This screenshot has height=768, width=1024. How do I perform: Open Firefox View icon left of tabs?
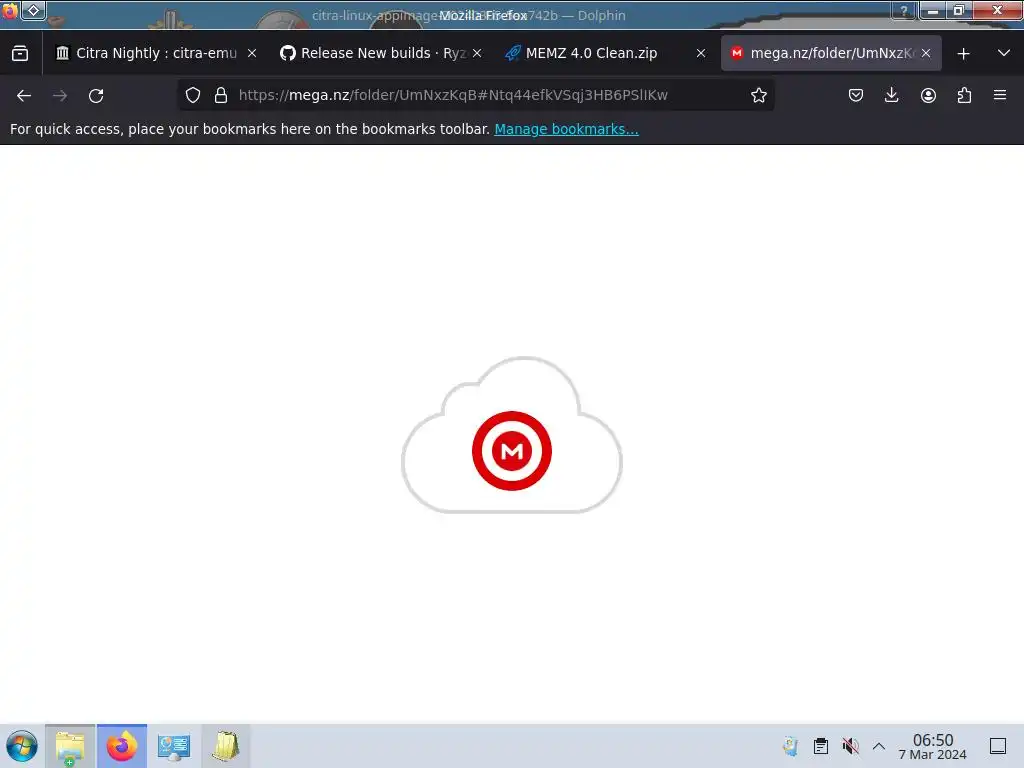coord(20,53)
